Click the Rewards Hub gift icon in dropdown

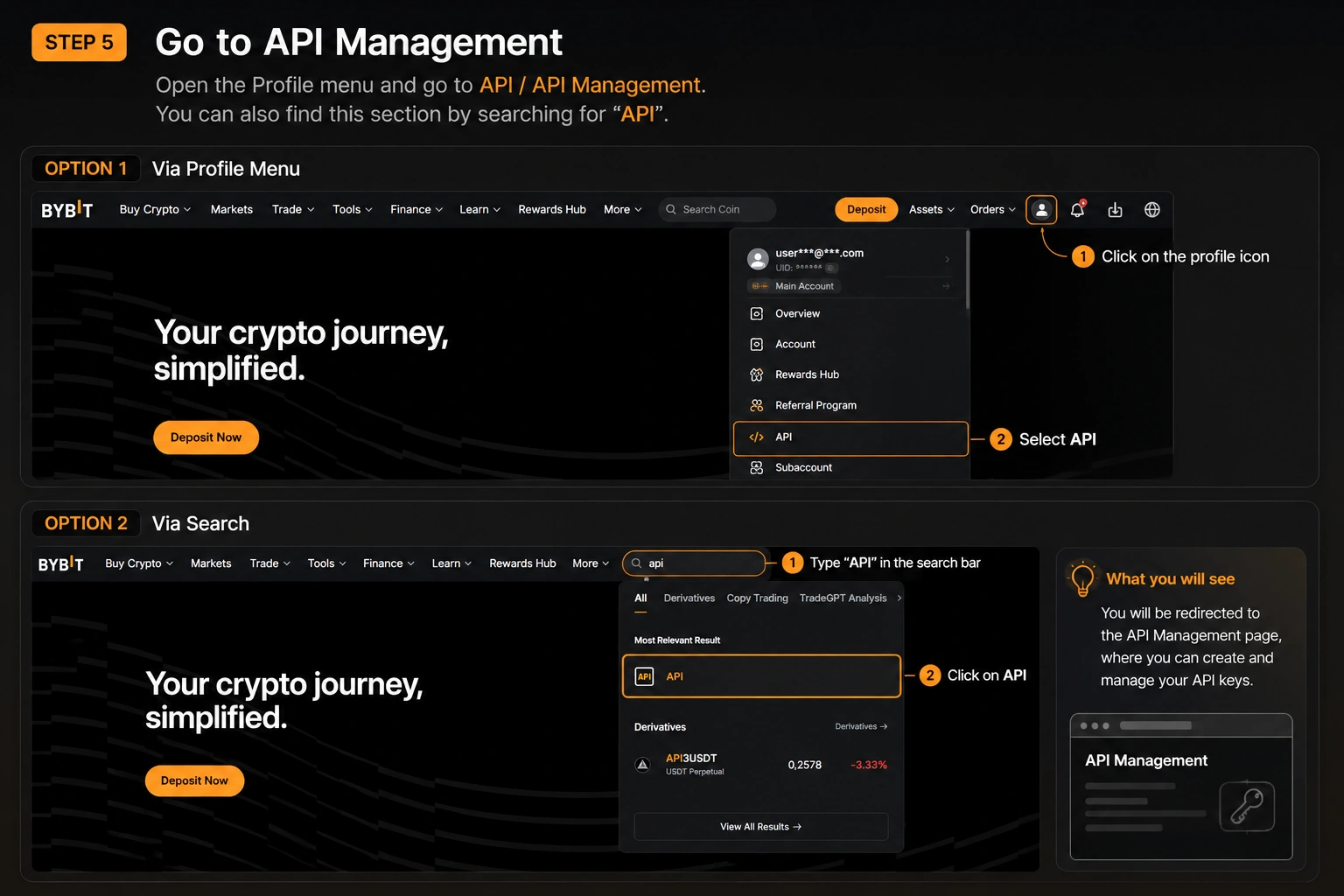[757, 374]
